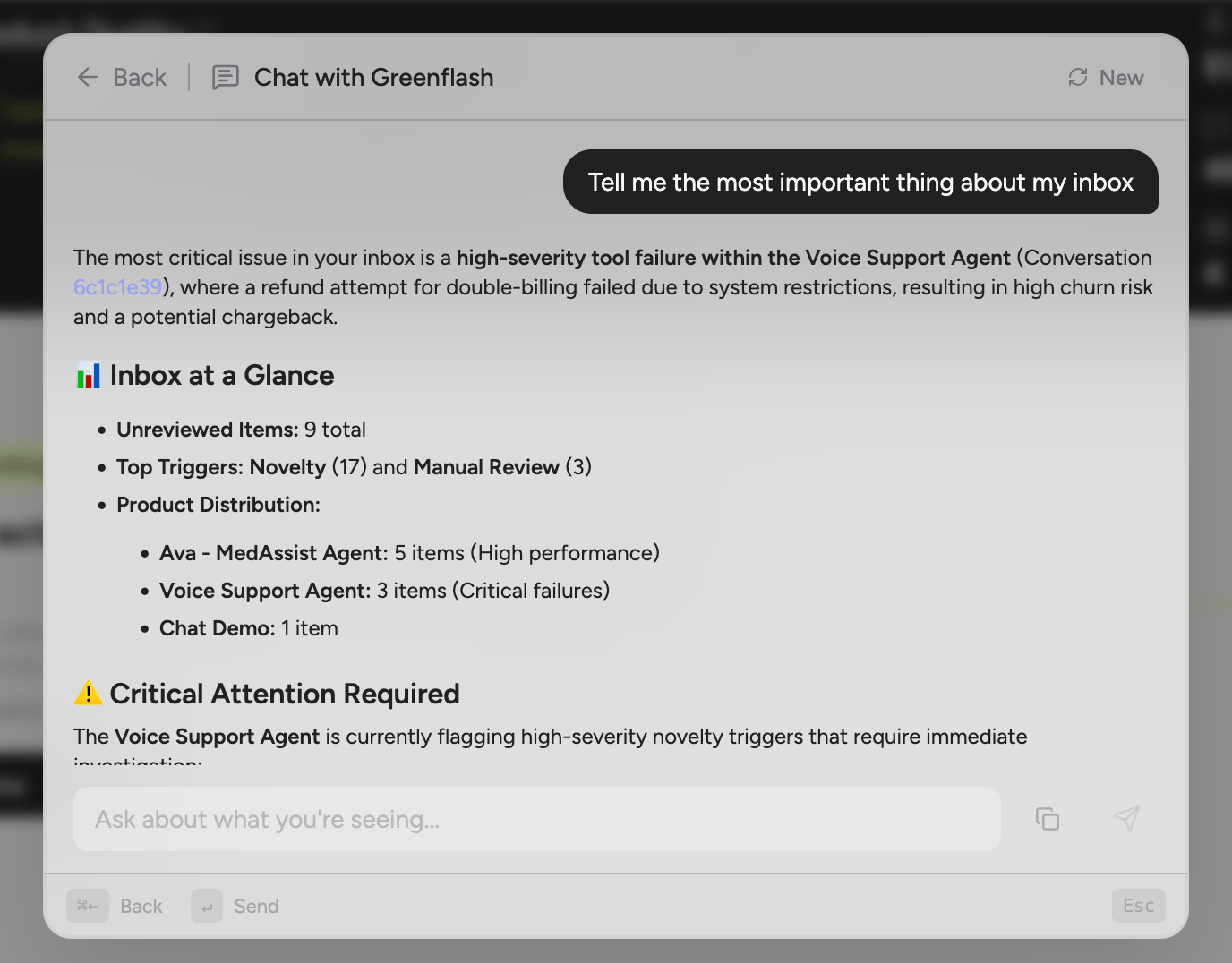
Task: Click the paper plane send icon
Action: [x=1126, y=819]
